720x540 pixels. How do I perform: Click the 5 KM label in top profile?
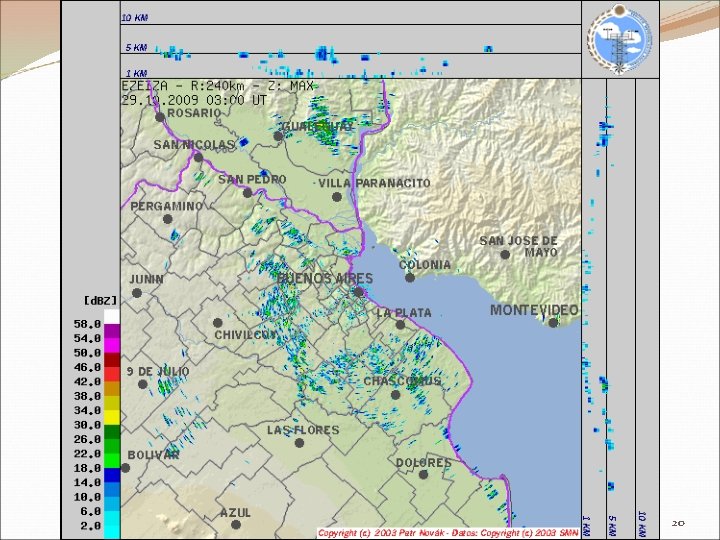click(136, 47)
